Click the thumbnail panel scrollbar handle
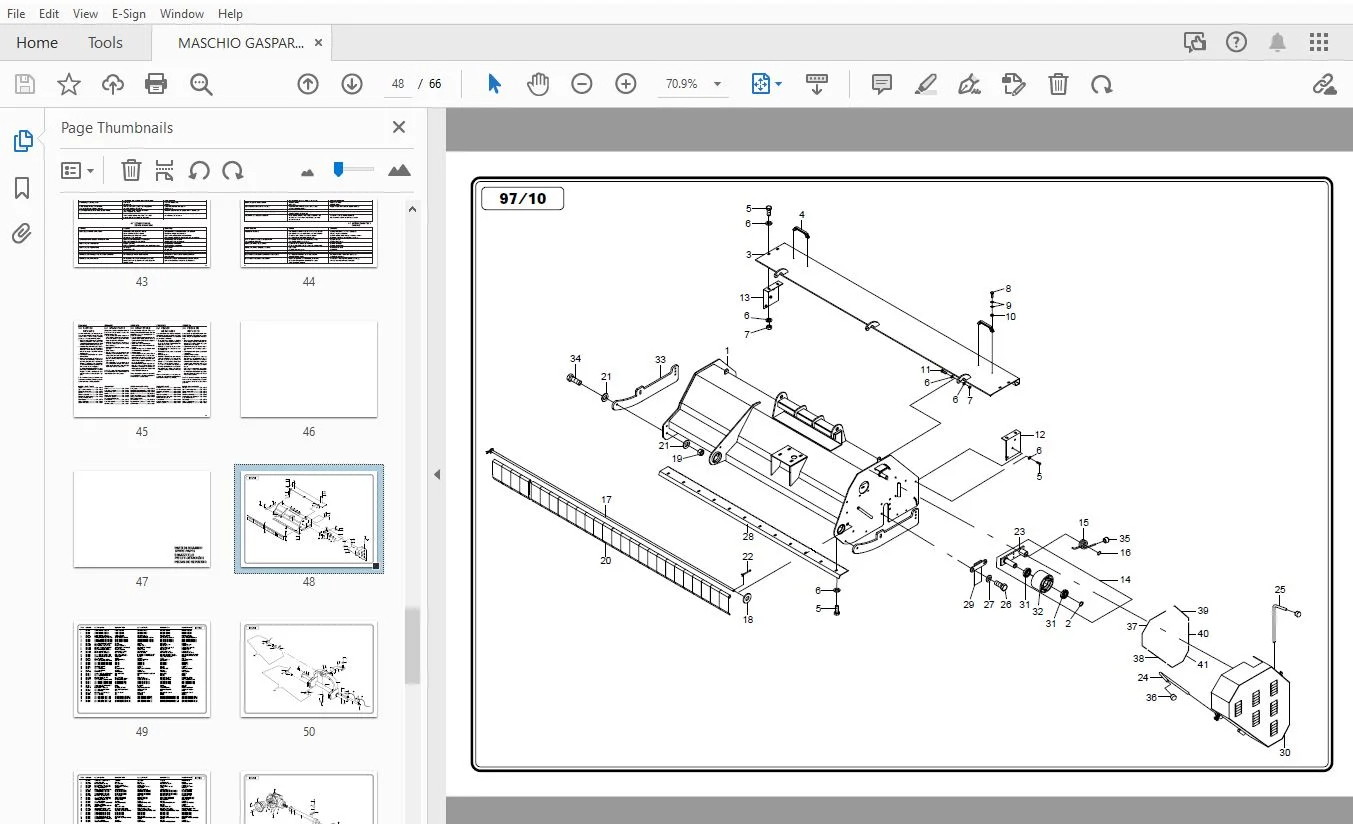The width and height of the screenshot is (1353, 824). pos(412,645)
